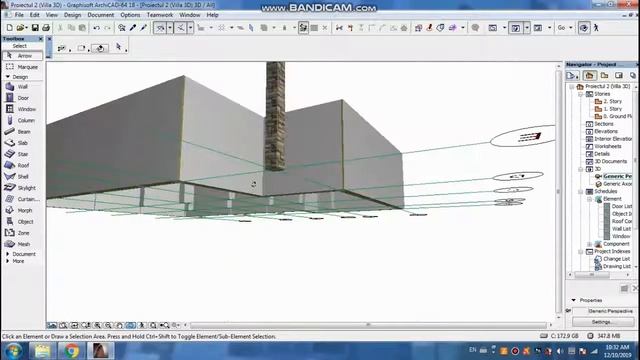Select the Roof tool in Toolbox
This screenshot has height=360, width=640.
pyautogui.click(x=22, y=165)
